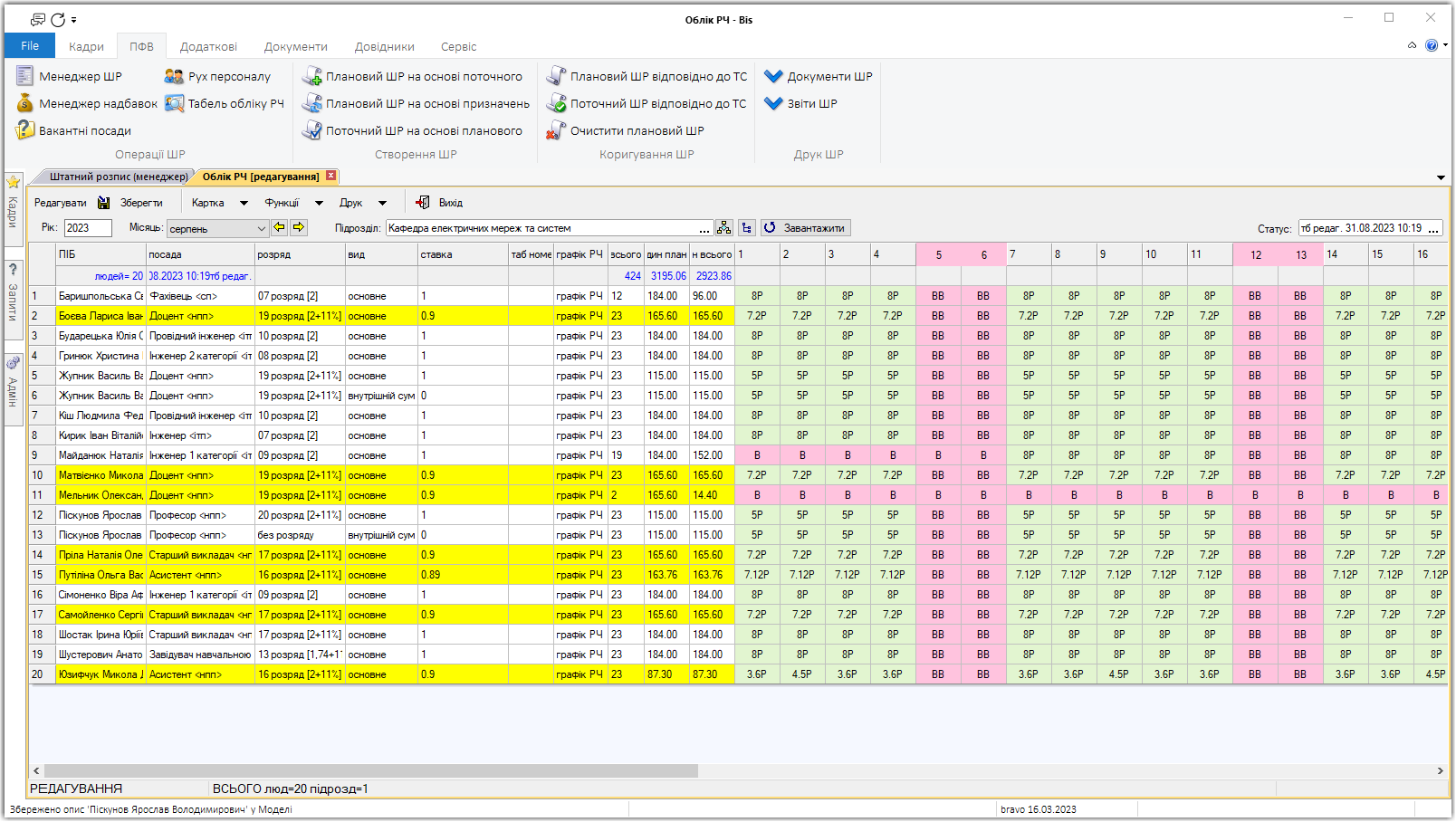Open the favorites star in the side panel
1456x822 pixels.
14,182
